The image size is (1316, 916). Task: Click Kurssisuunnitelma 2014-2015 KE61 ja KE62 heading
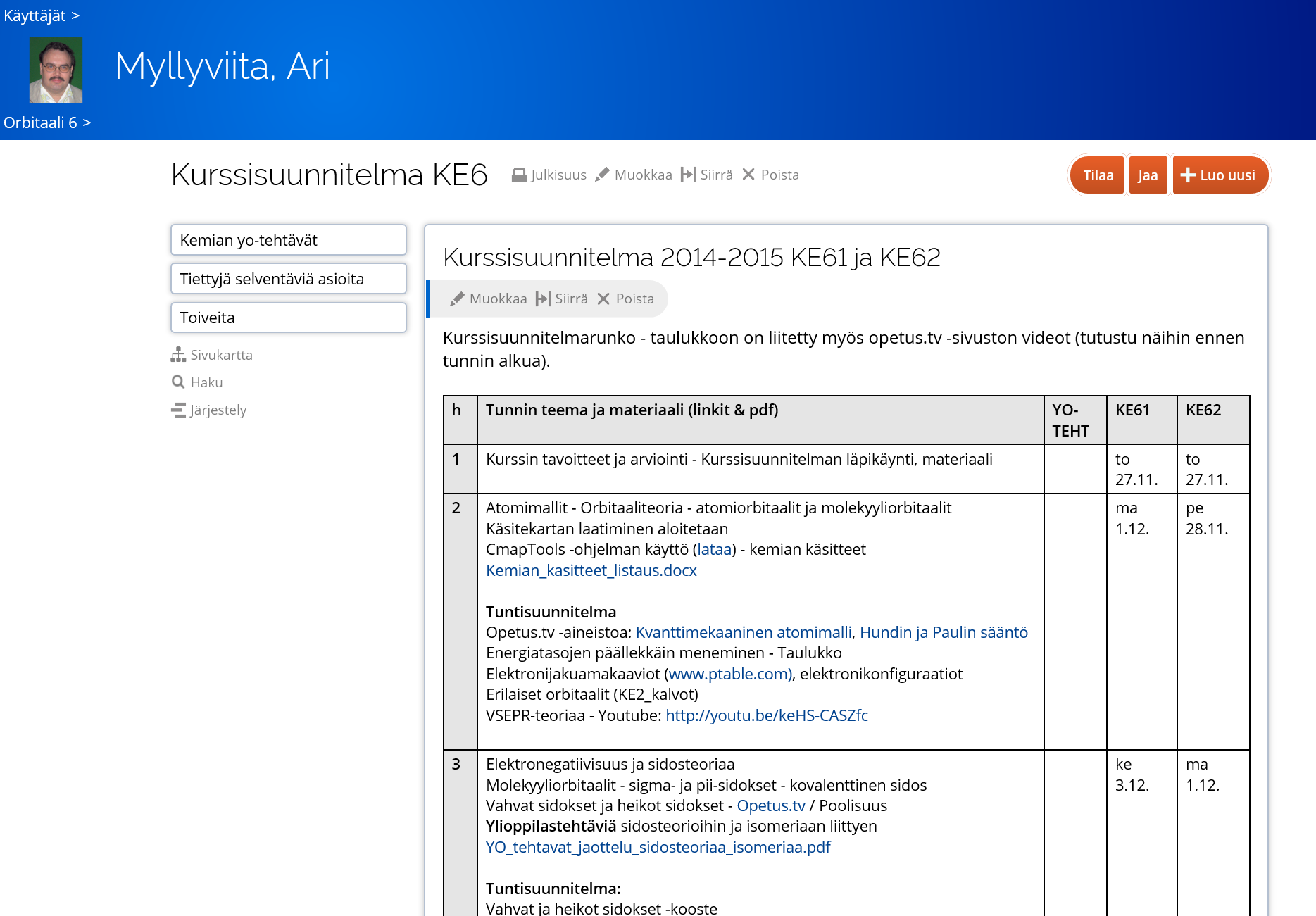691,258
